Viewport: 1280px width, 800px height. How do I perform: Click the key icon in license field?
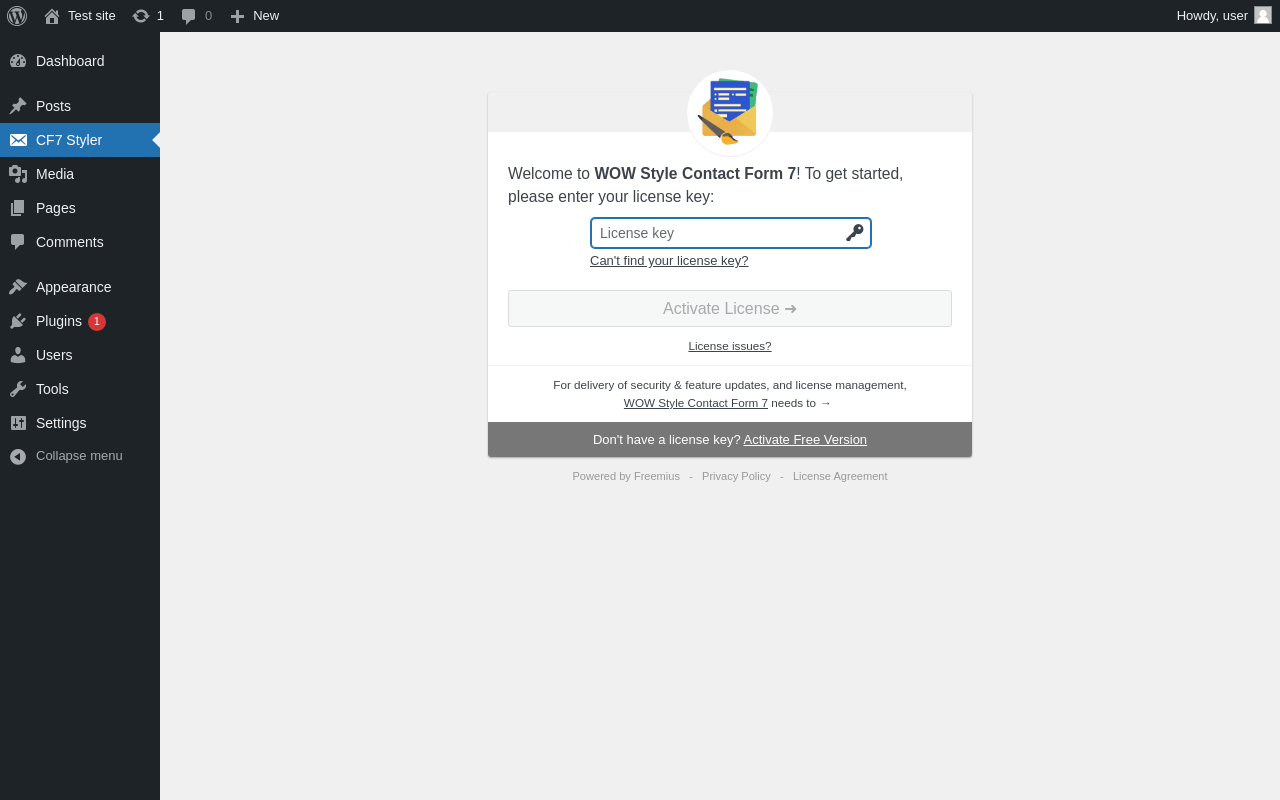[x=855, y=233]
